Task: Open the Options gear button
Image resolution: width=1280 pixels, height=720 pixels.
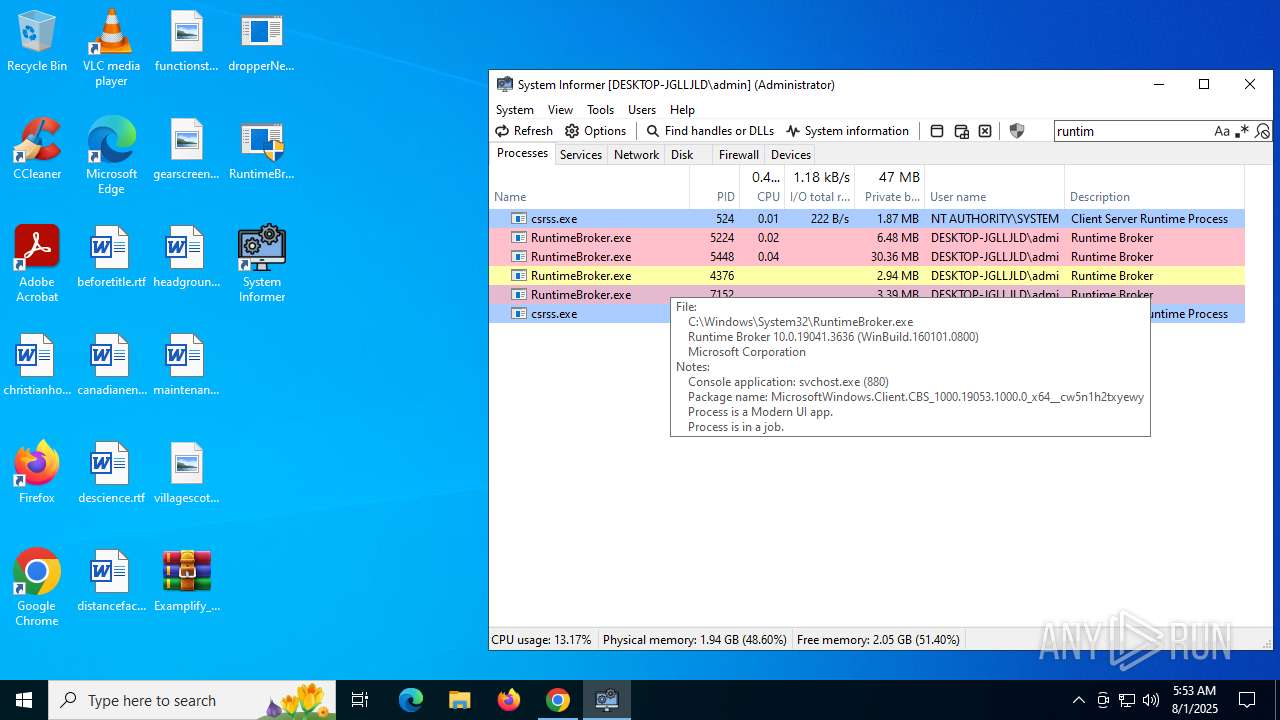Action: [595, 131]
